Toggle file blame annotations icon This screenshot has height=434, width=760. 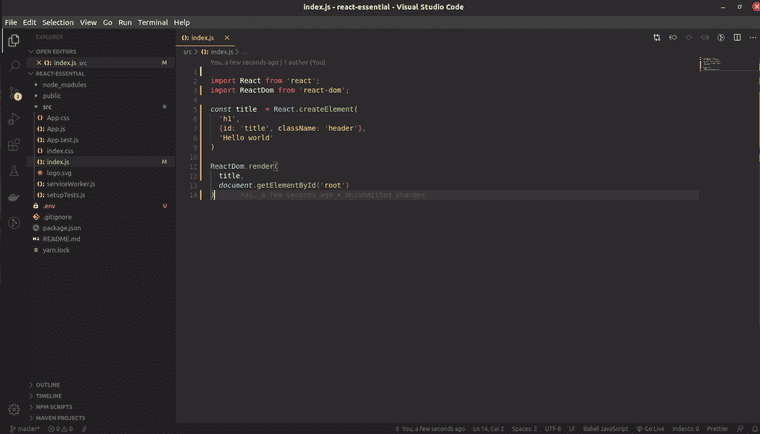pyautogui.click(x=721, y=38)
